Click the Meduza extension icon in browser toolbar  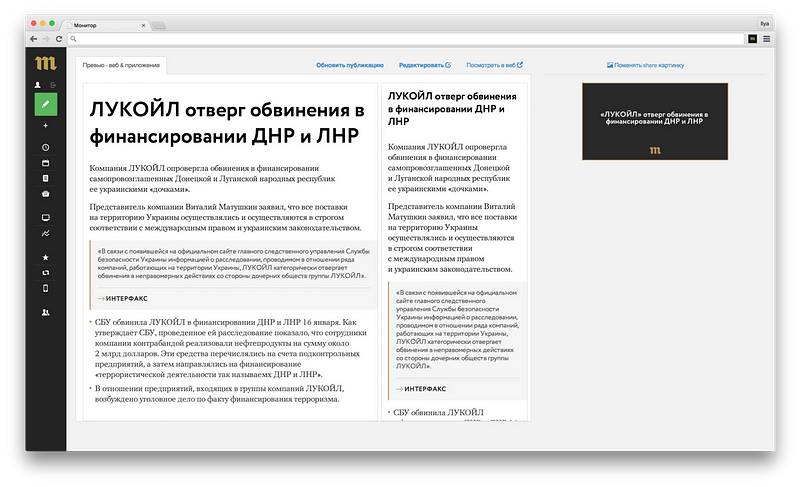753,39
